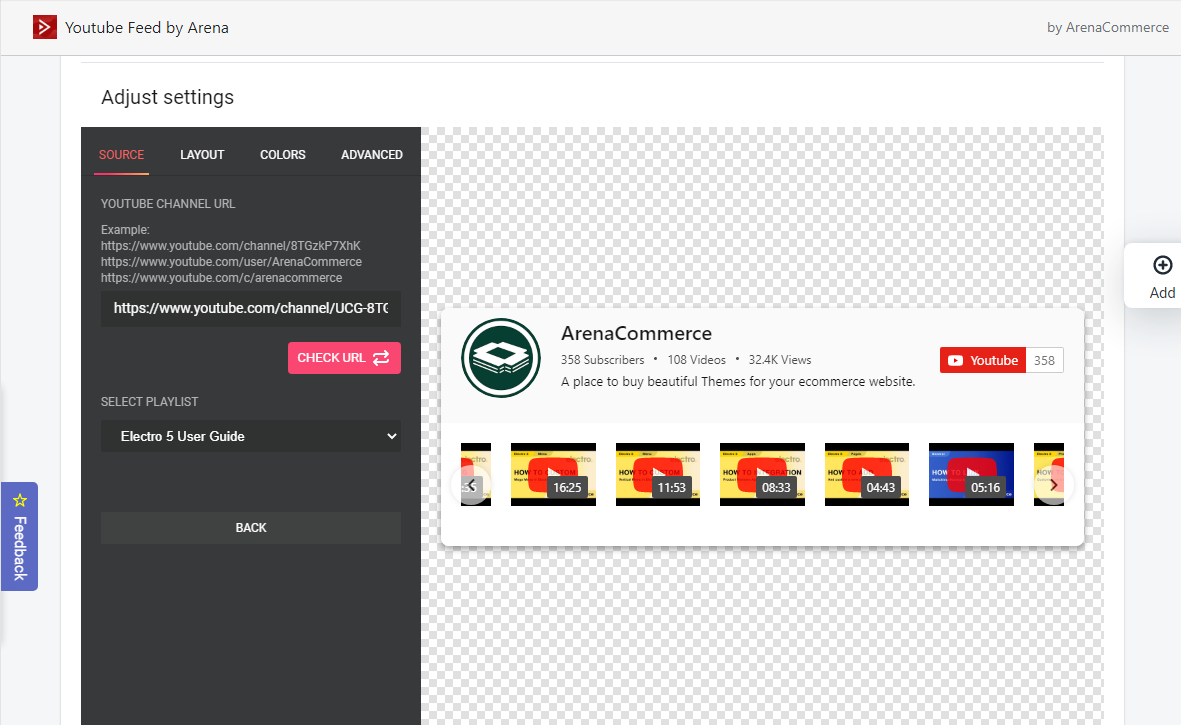Play the video thumbnail with duration 11:53

click(x=658, y=474)
